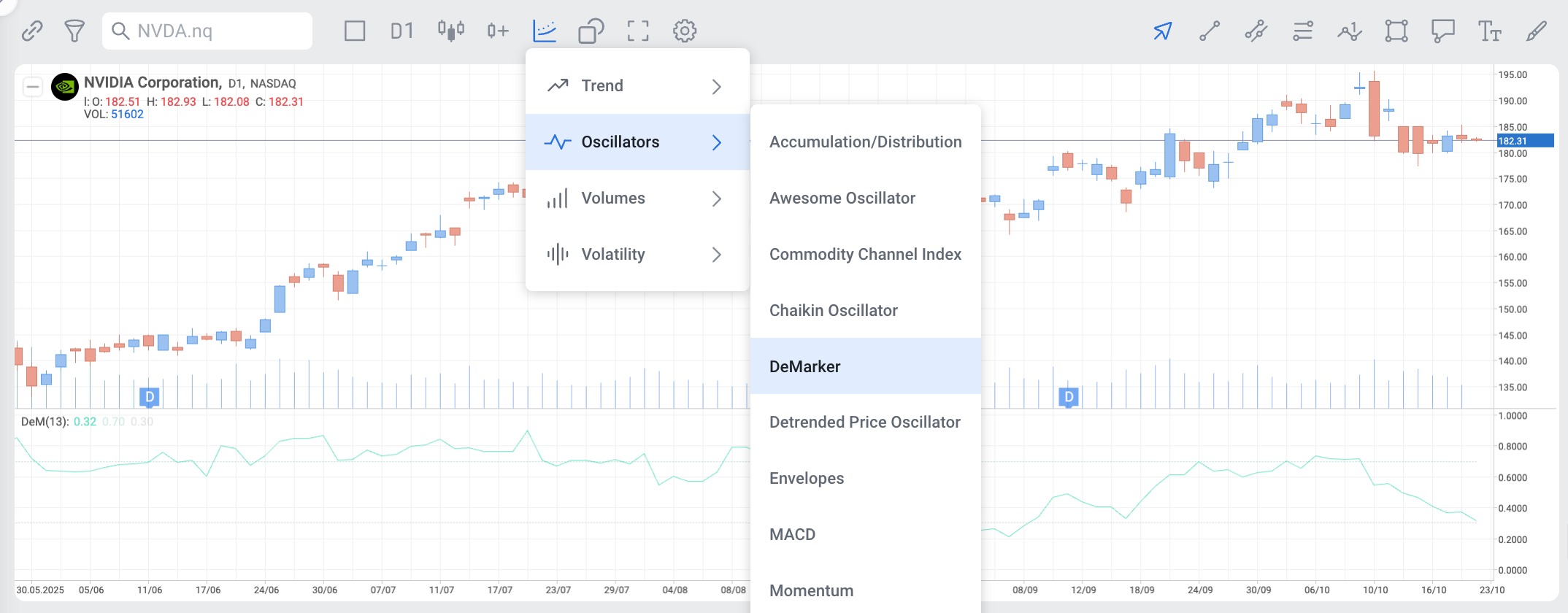Viewport: 1568px width, 613px height.
Task: Select the trend line drawing tool
Action: tap(1210, 31)
